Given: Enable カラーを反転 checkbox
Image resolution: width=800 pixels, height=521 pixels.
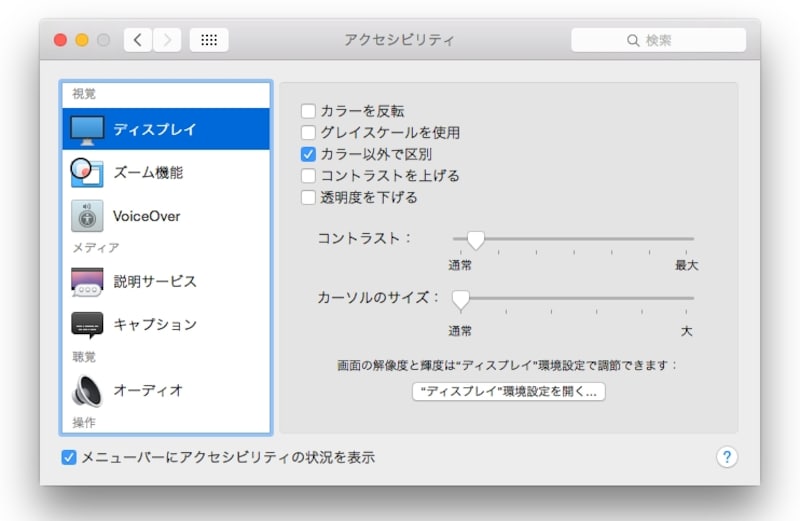Looking at the screenshot, I should click(308, 111).
